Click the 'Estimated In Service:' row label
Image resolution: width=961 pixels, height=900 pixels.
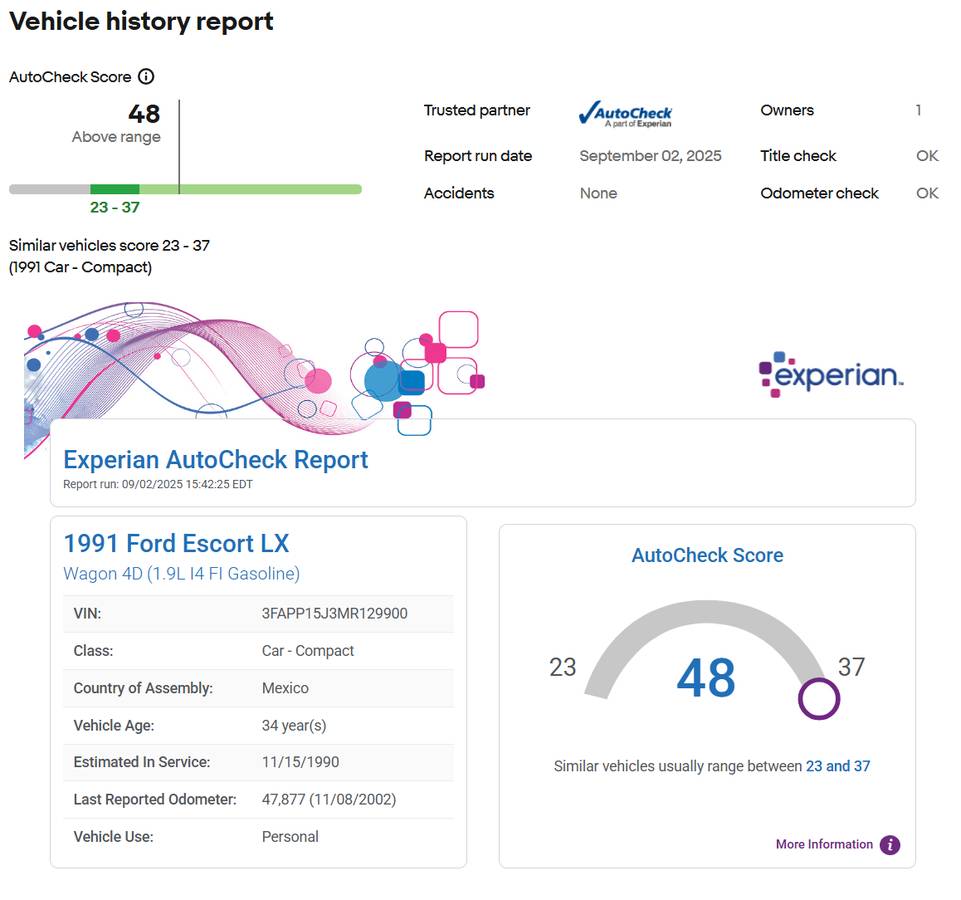pos(142,762)
